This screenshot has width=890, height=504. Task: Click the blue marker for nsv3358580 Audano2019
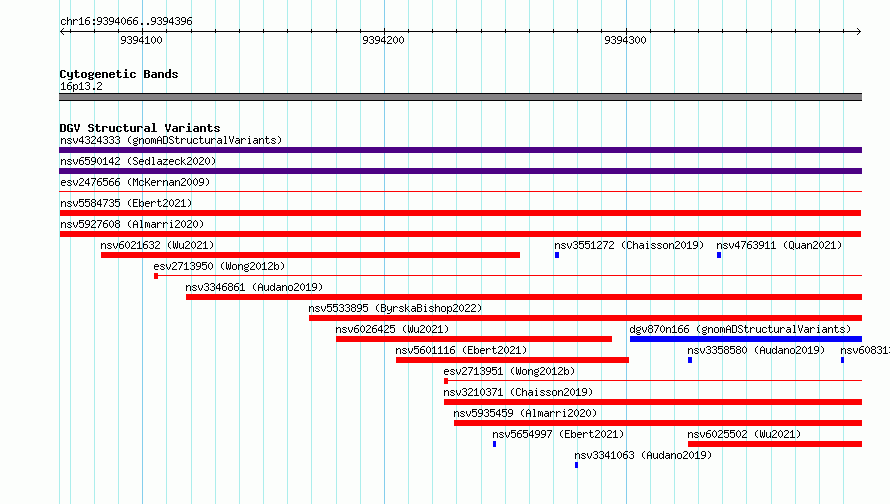[690, 360]
